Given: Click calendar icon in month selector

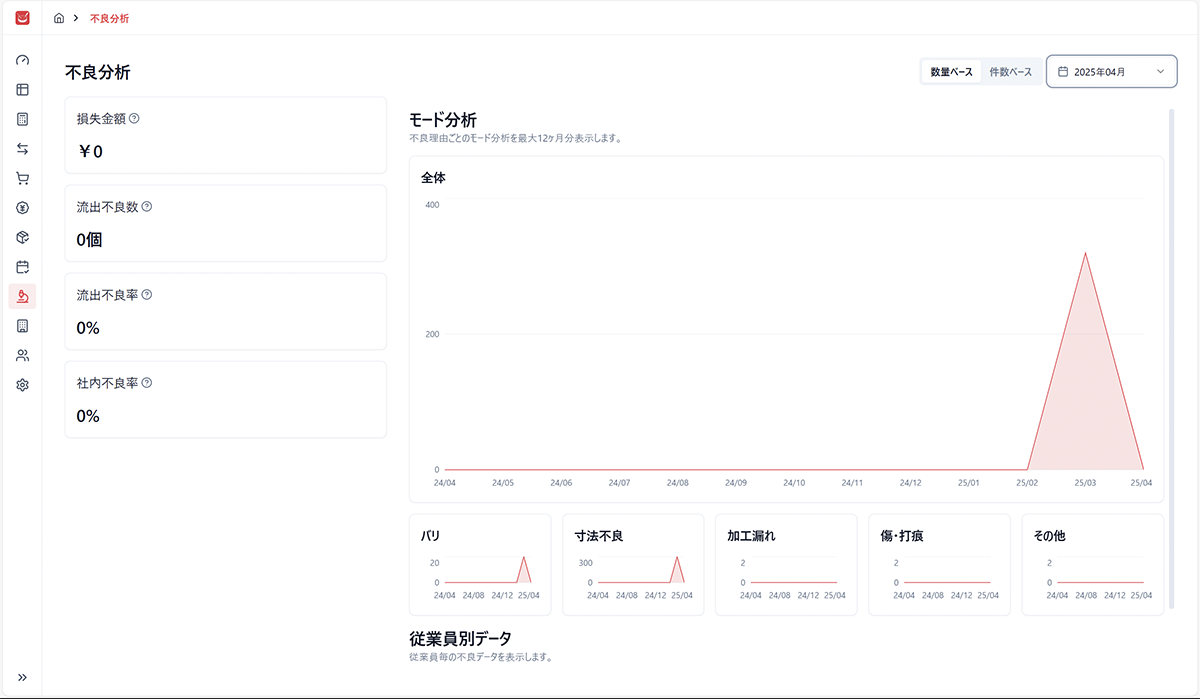Looking at the screenshot, I should [1063, 72].
